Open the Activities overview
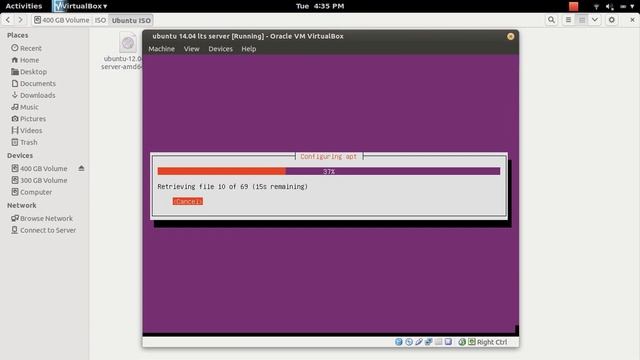The image size is (640, 360). coord(24,6)
